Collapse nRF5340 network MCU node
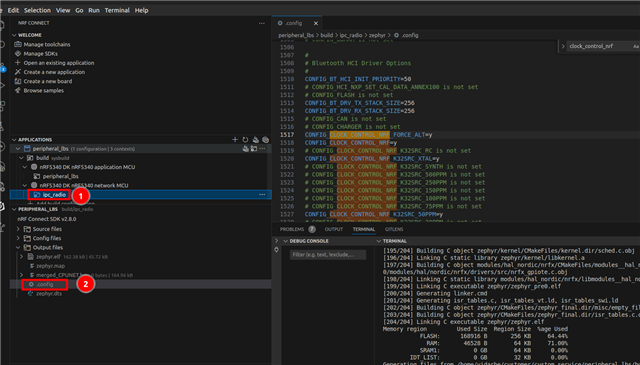 (25, 185)
